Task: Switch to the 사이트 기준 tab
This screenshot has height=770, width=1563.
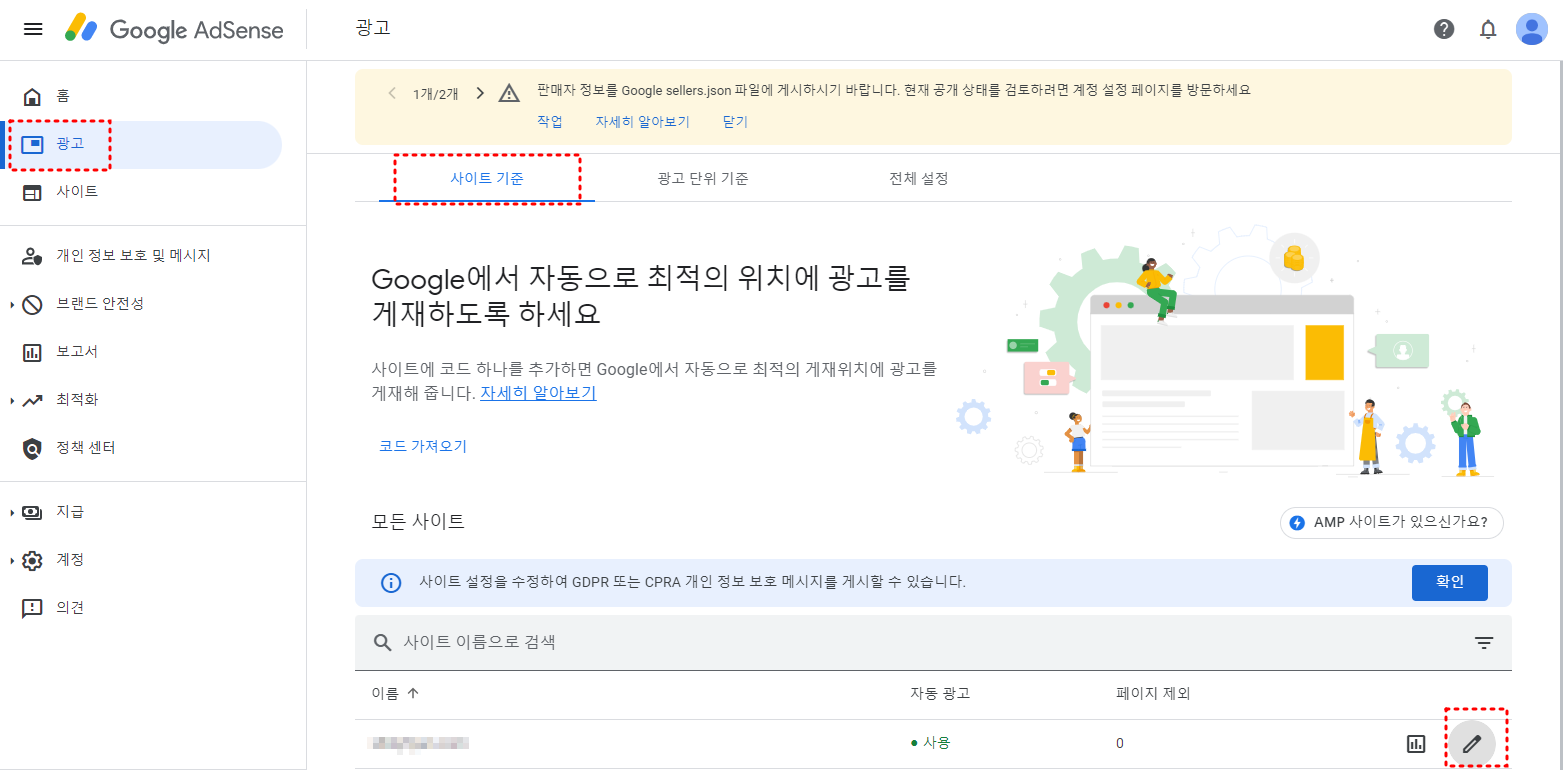Action: (487, 178)
